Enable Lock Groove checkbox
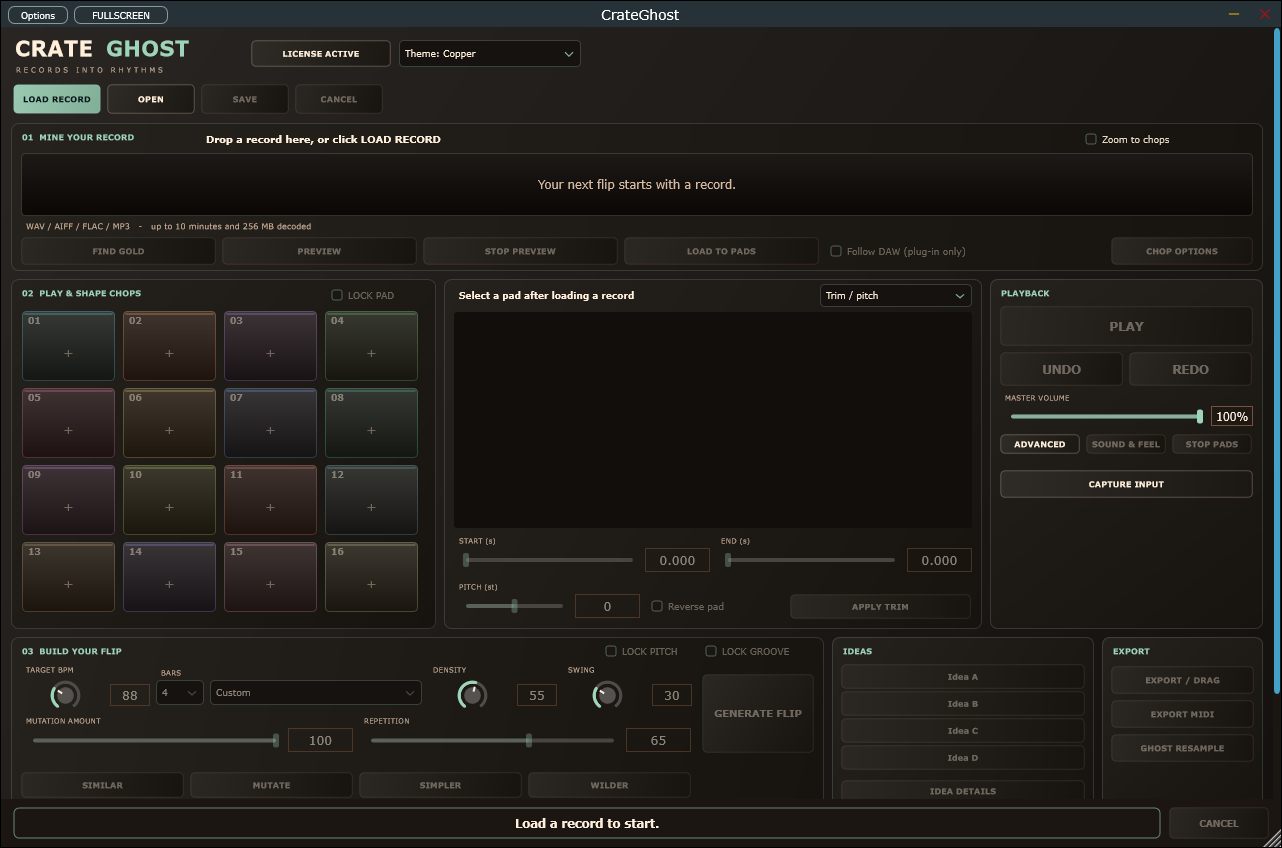Screen dimensions: 1282x848 click(x=711, y=651)
